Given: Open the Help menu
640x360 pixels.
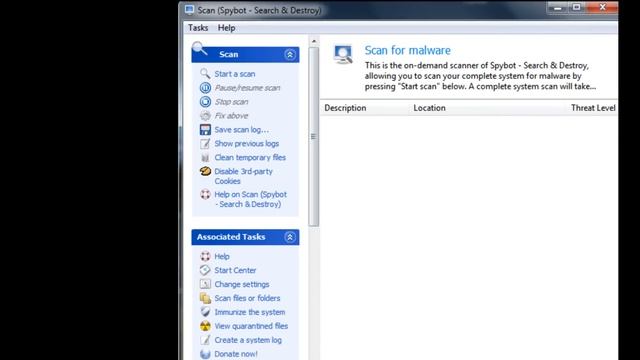Looking at the screenshot, I should coord(226,28).
